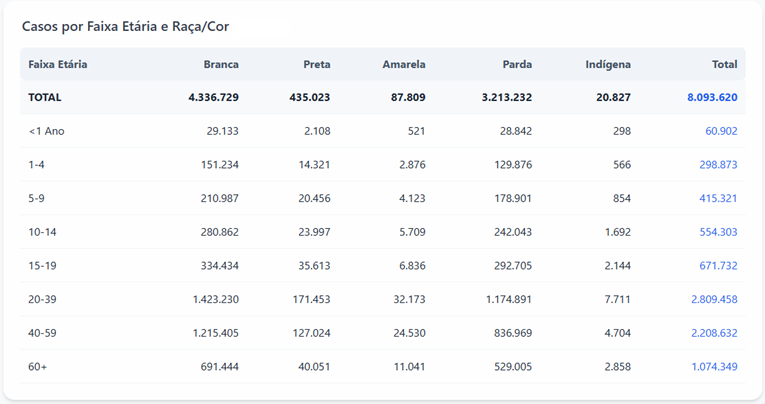Open total link 298.873 for ages 1-4
Viewport: 765px width, 404px height.
[718, 165]
